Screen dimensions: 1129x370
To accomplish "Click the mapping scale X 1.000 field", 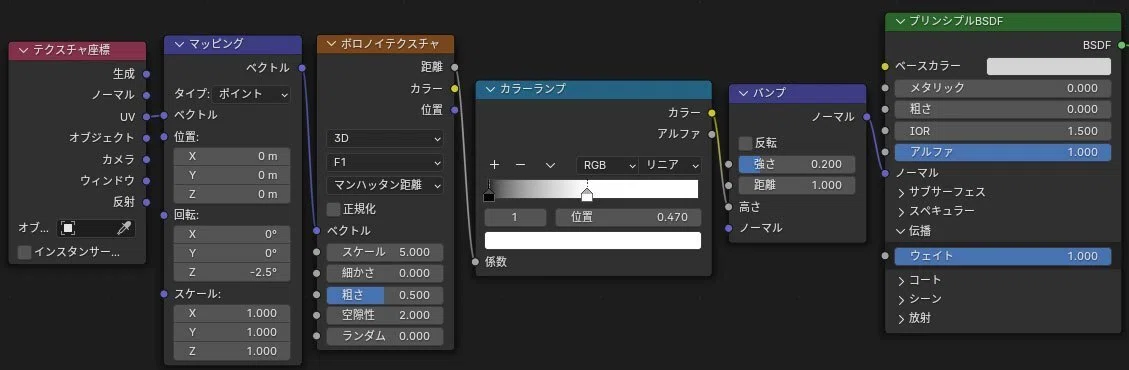I will (x=232, y=313).
